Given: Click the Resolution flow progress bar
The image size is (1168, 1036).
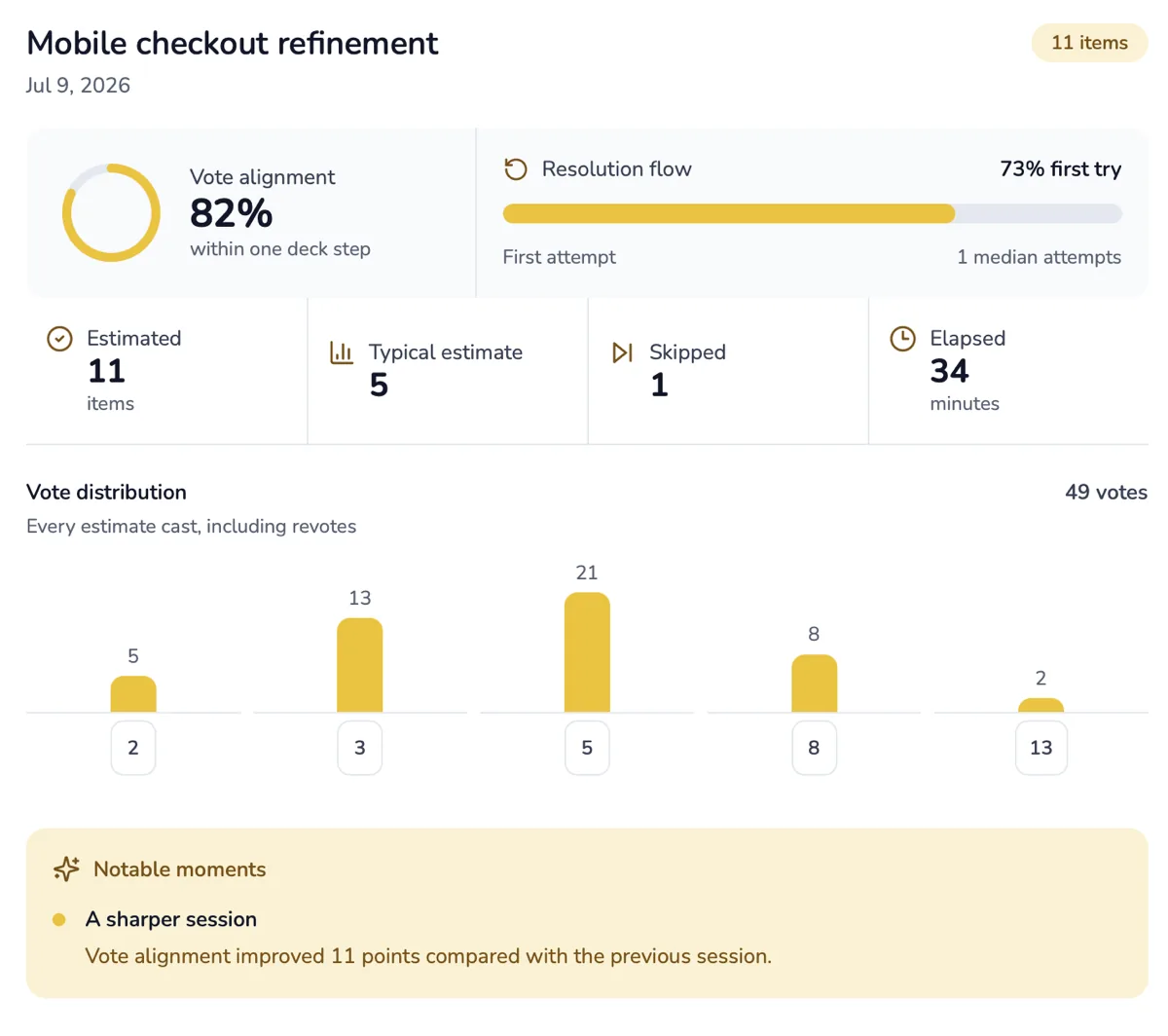Looking at the screenshot, I should coord(812,214).
